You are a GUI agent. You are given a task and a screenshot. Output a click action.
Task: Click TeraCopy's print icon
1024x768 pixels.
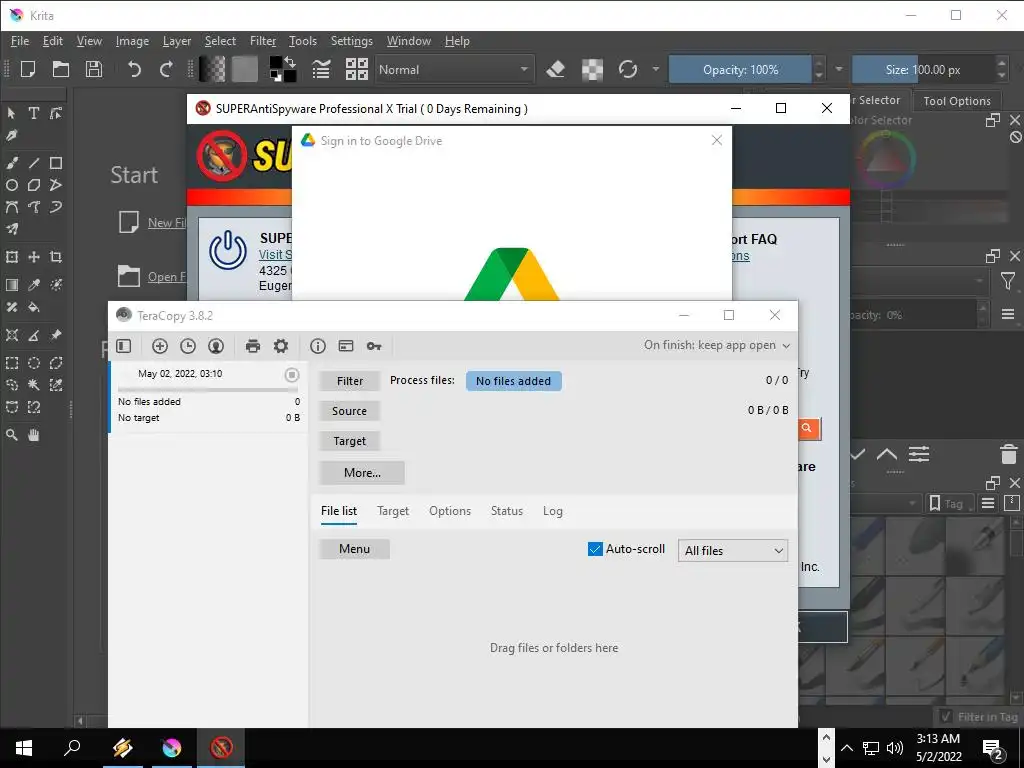click(253, 346)
